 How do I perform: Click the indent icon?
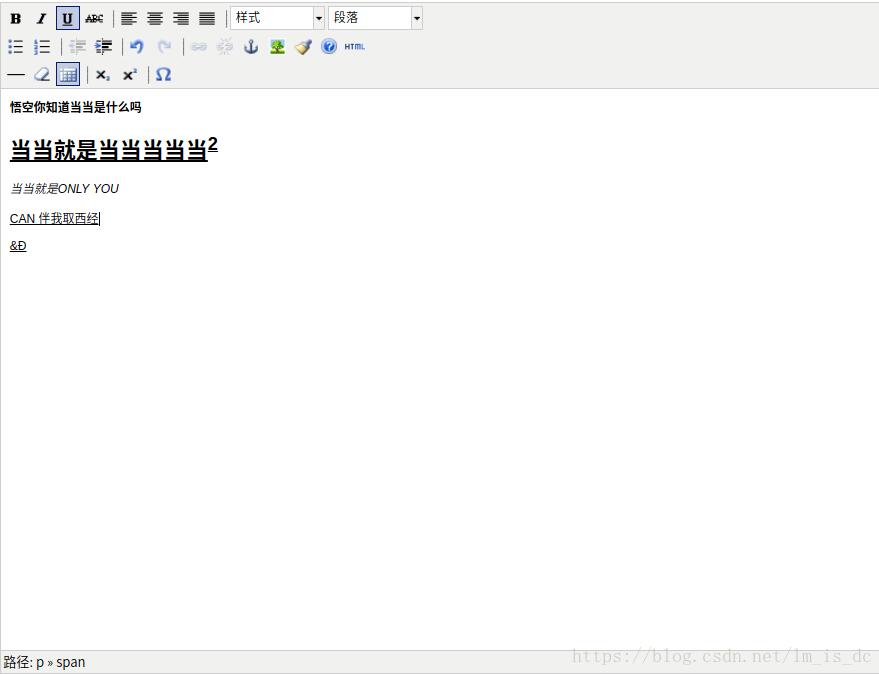tap(103, 47)
